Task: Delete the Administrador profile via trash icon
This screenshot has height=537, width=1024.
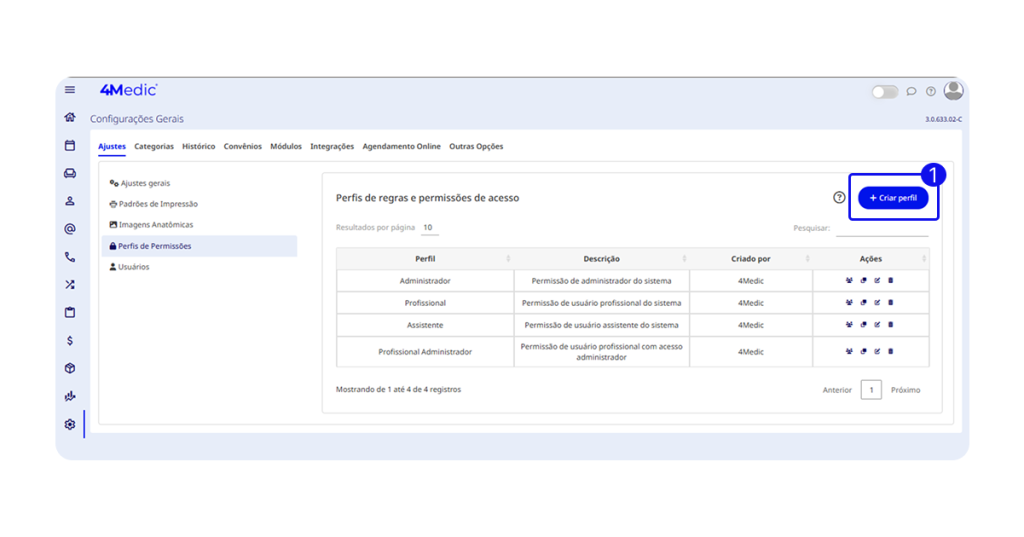Action: (891, 281)
